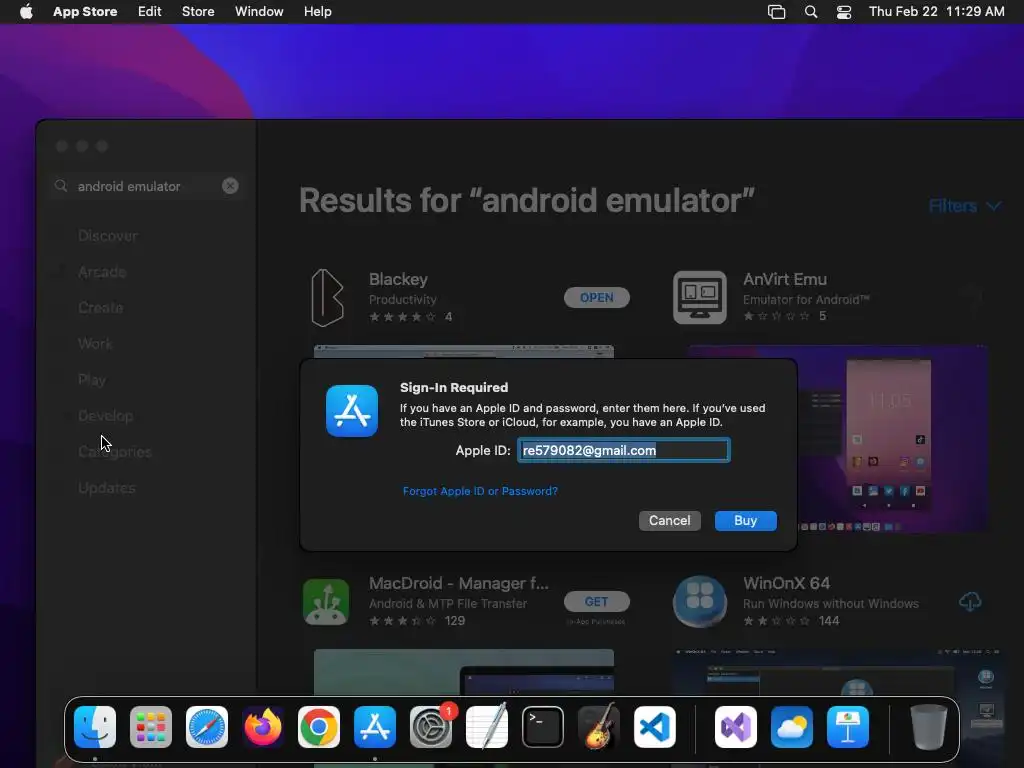The image size is (1024, 768).
Task: Click the AnVirt Emu app title
Action: (785, 280)
